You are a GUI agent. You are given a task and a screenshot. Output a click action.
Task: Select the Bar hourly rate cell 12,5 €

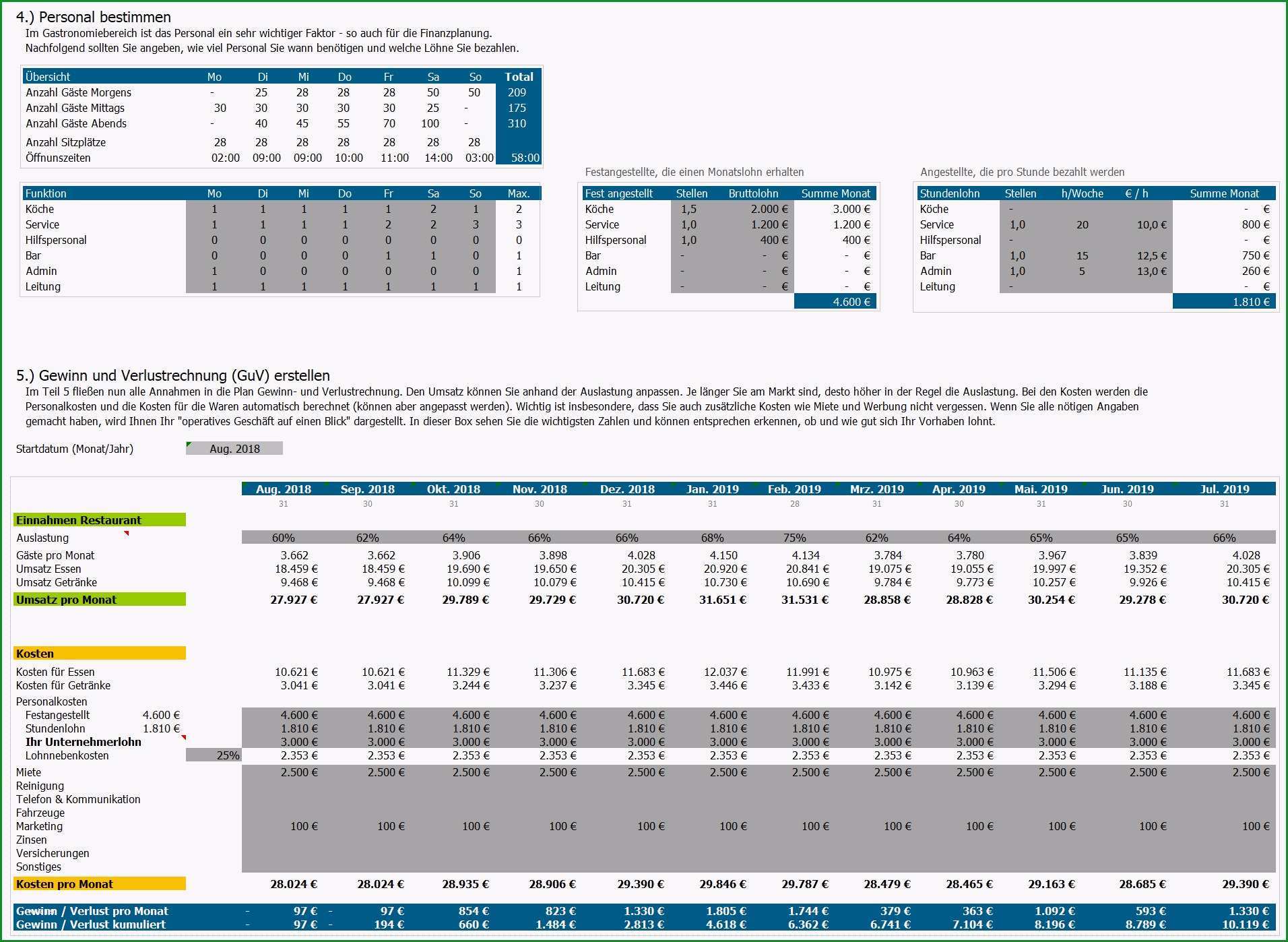pos(1142,255)
